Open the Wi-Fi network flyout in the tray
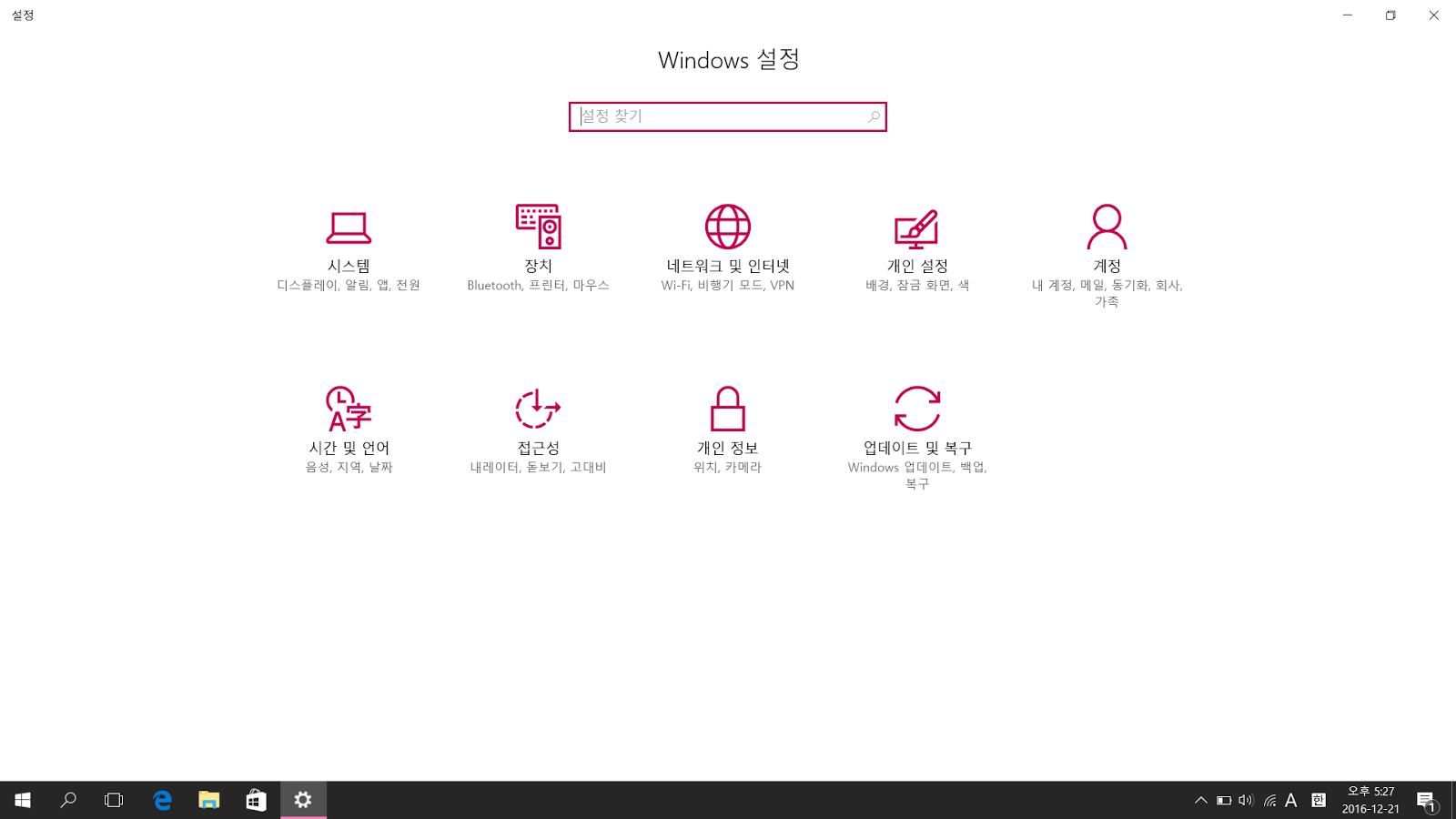The width and height of the screenshot is (1456, 819). (1269, 801)
